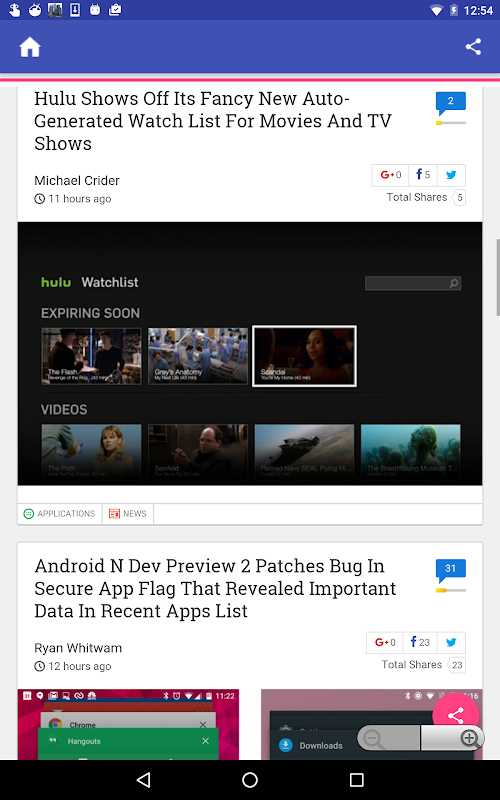The height and width of the screenshot is (800, 500).
Task: Select Grey's Anatomy thumbnail
Action: [198, 356]
